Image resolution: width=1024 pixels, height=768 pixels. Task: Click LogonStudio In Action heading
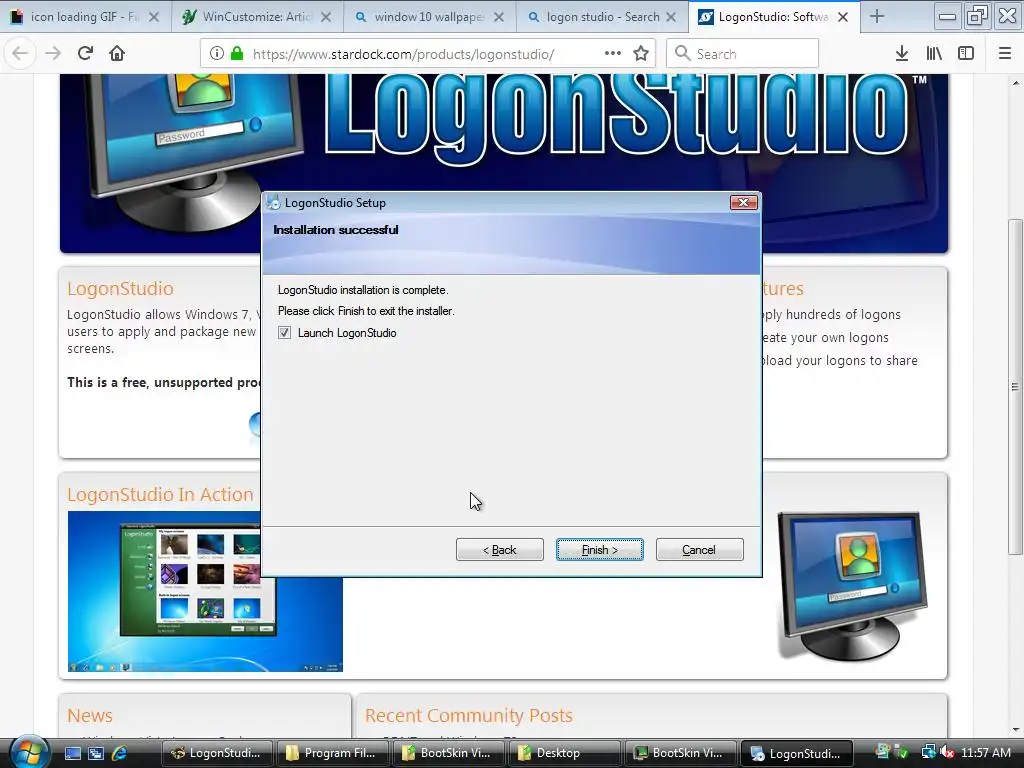tap(160, 494)
